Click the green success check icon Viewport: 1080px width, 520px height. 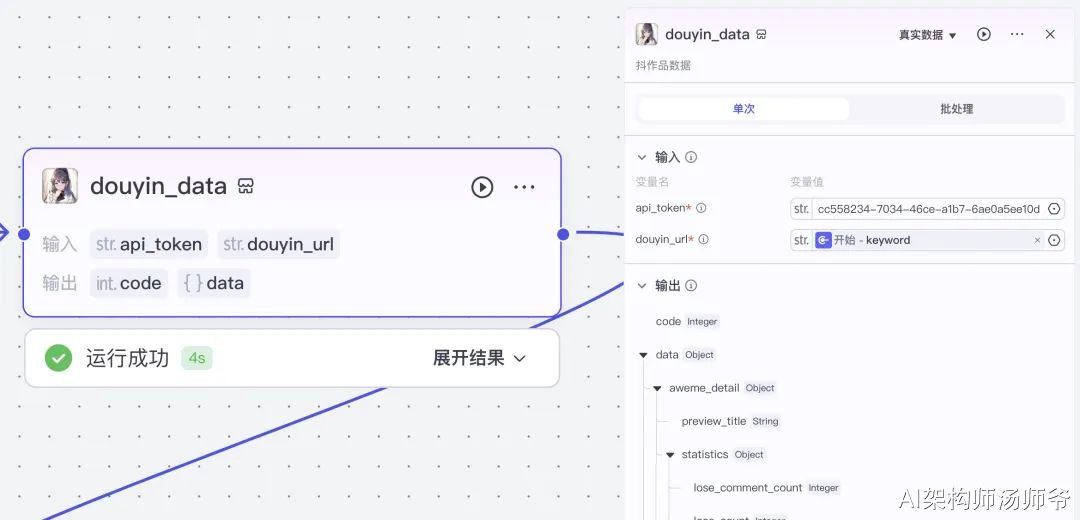click(59, 358)
